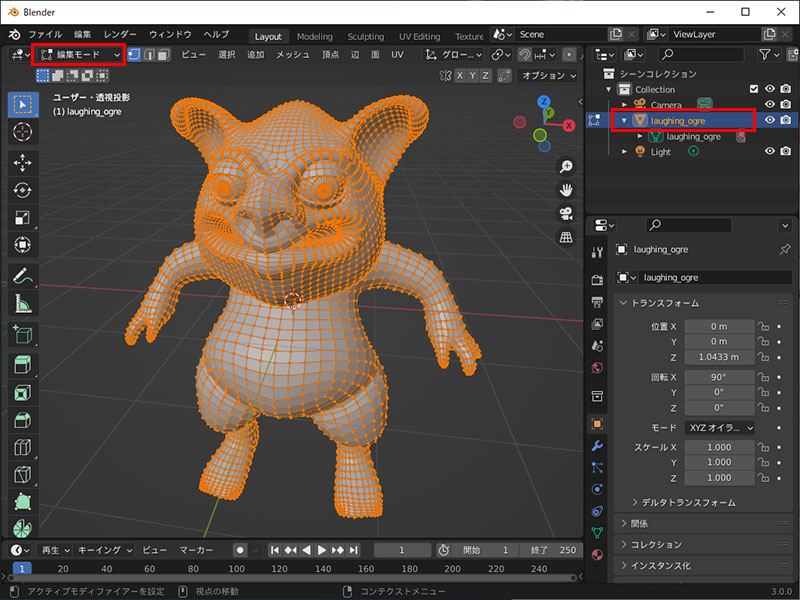The image size is (800, 600).
Task: Activate the 3D Cursor tool
Action: 22,132
